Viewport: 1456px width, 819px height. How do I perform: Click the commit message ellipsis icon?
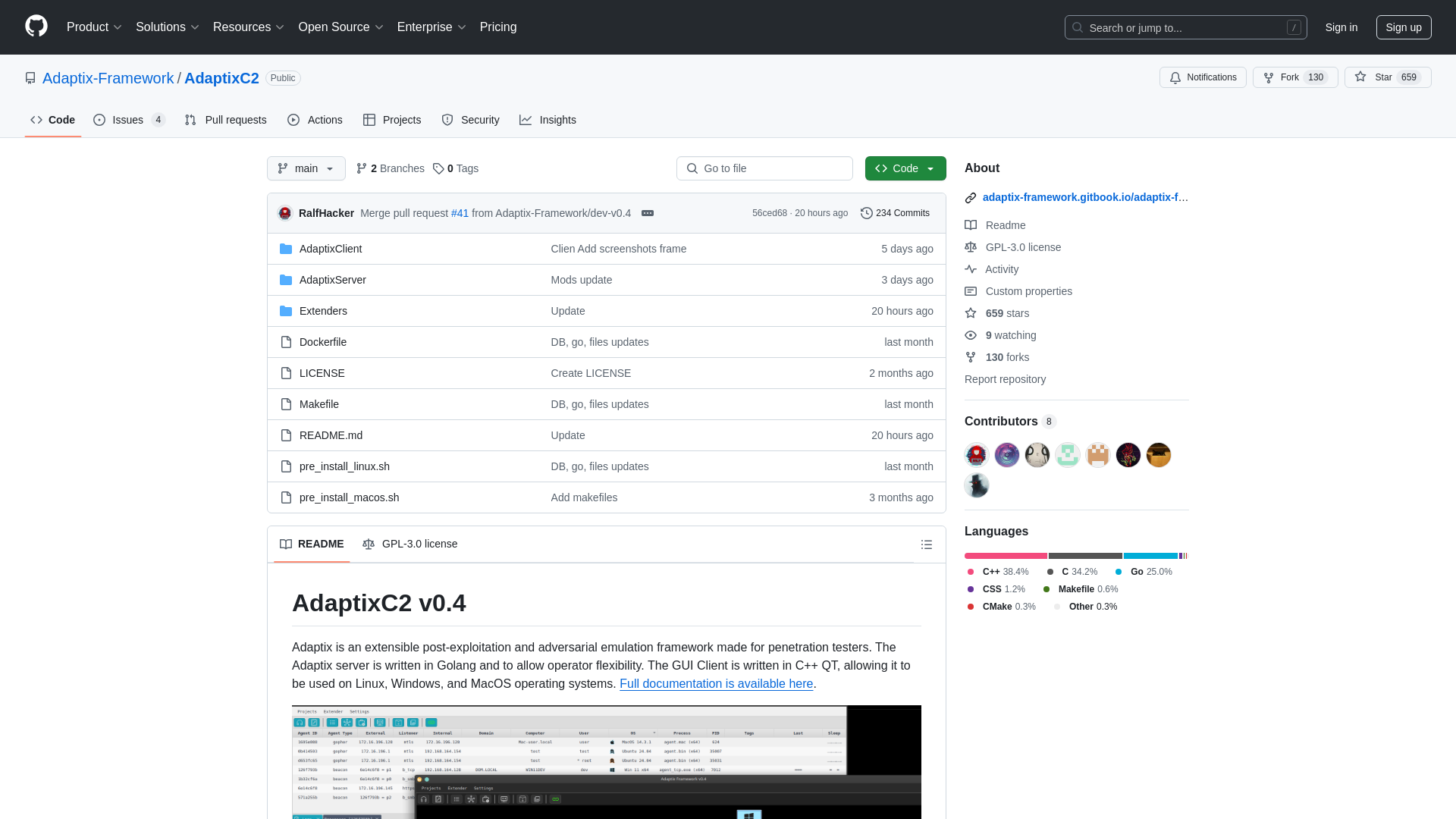[x=648, y=213]
